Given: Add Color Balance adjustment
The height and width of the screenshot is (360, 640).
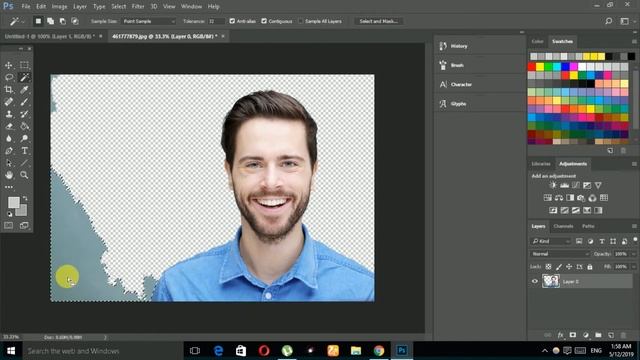Looking at the screenshot, I should [559, 198].
